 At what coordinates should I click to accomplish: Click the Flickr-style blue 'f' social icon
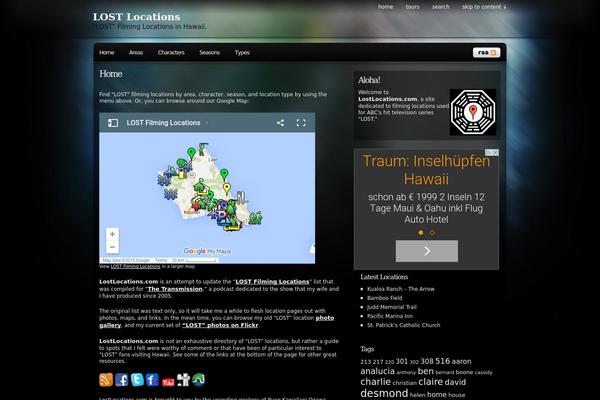coord(152,380)
